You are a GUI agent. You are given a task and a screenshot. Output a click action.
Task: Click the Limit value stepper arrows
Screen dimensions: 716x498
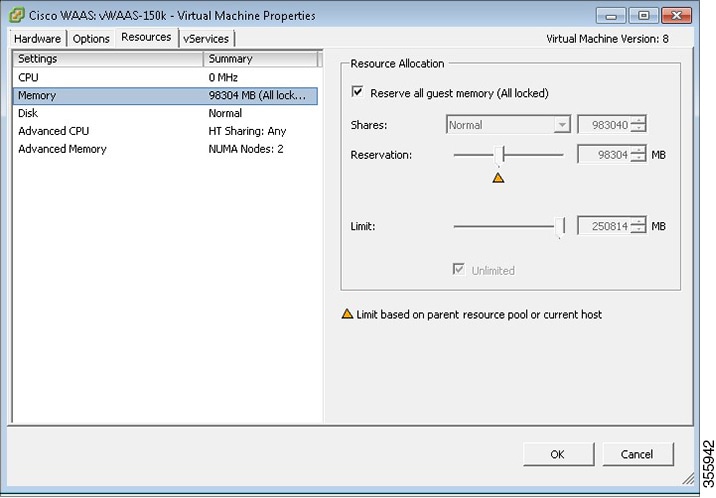638,226
